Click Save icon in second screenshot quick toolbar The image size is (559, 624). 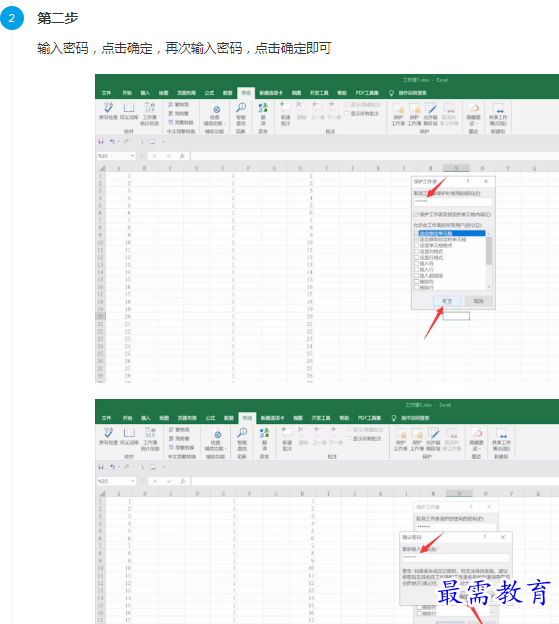pos(101,467)
